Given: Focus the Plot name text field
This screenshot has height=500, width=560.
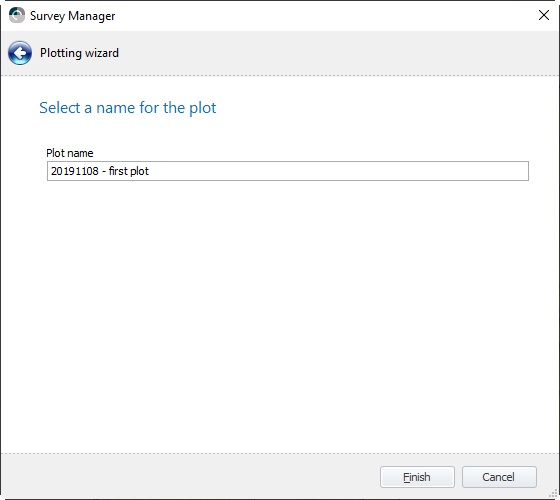Looking at the screenshot, I should click(x=288, y=171).
